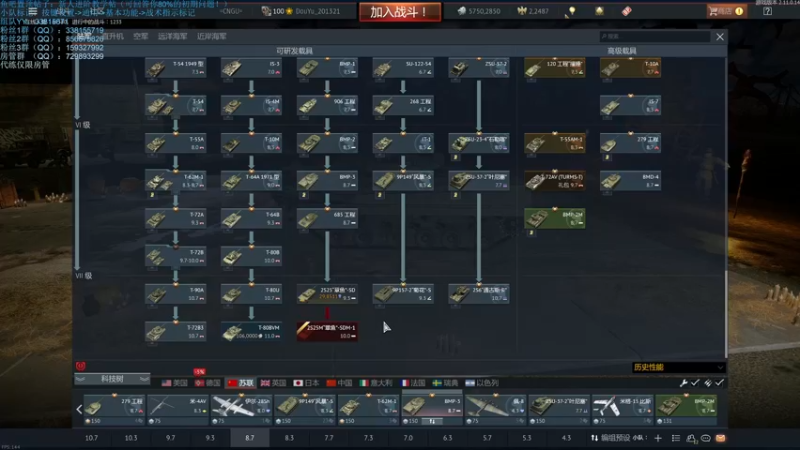Open the list icon in bottom bar

tap(676, 438)
